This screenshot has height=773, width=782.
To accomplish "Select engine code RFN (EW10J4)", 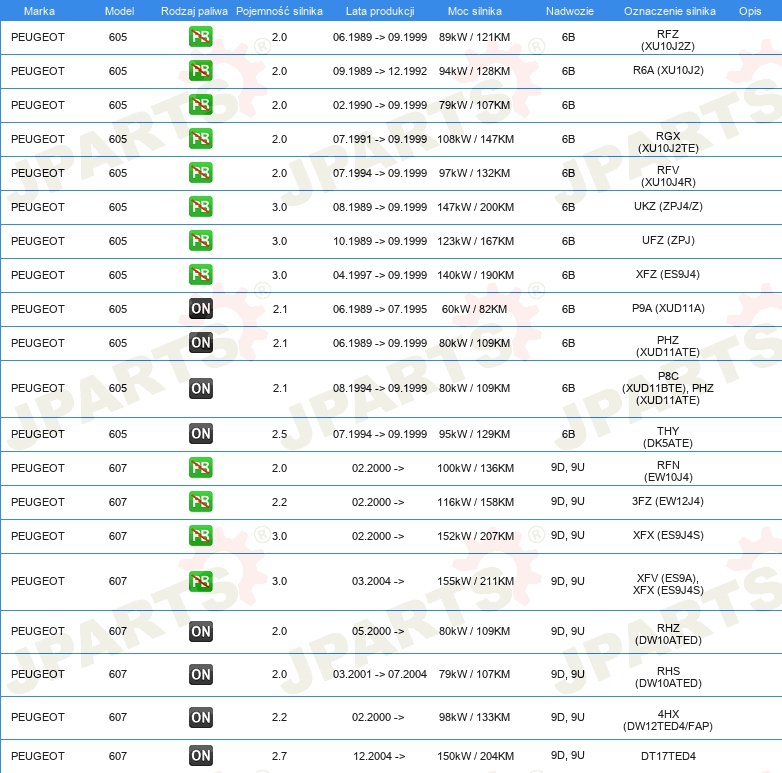I will (668, 471).
